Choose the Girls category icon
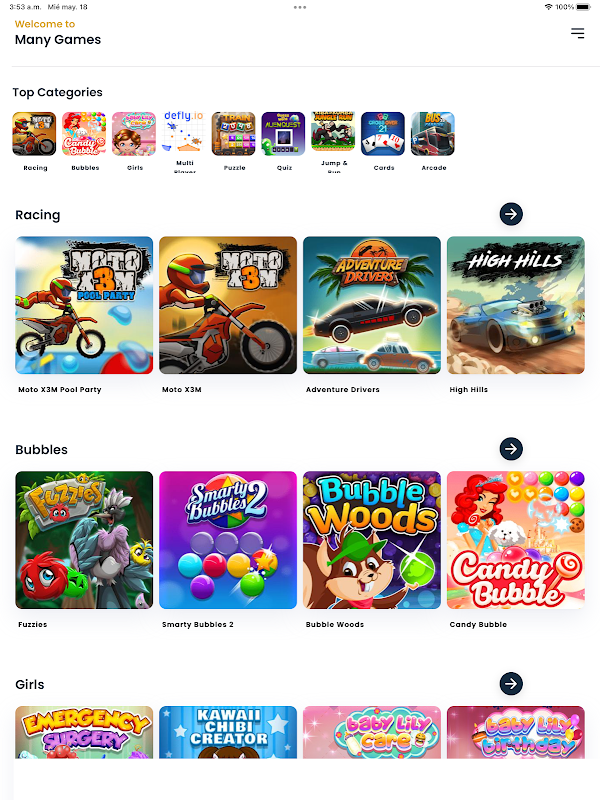600x800 pixels. coord(134,134)
